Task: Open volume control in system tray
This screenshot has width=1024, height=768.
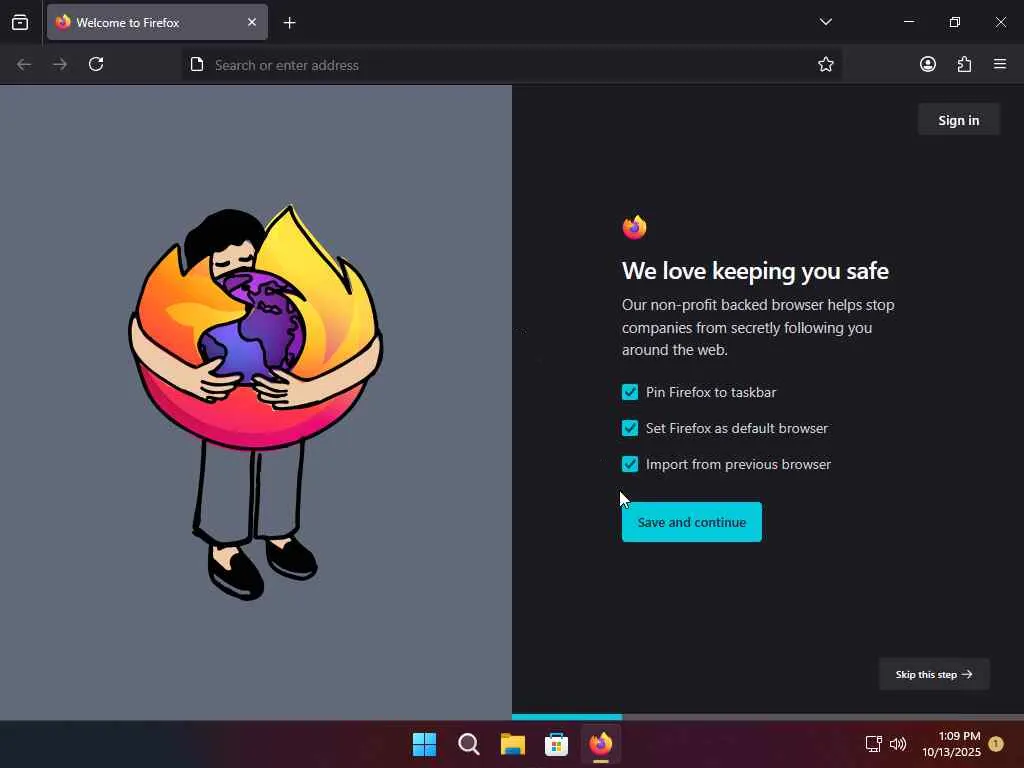Action: pos(898,744)
